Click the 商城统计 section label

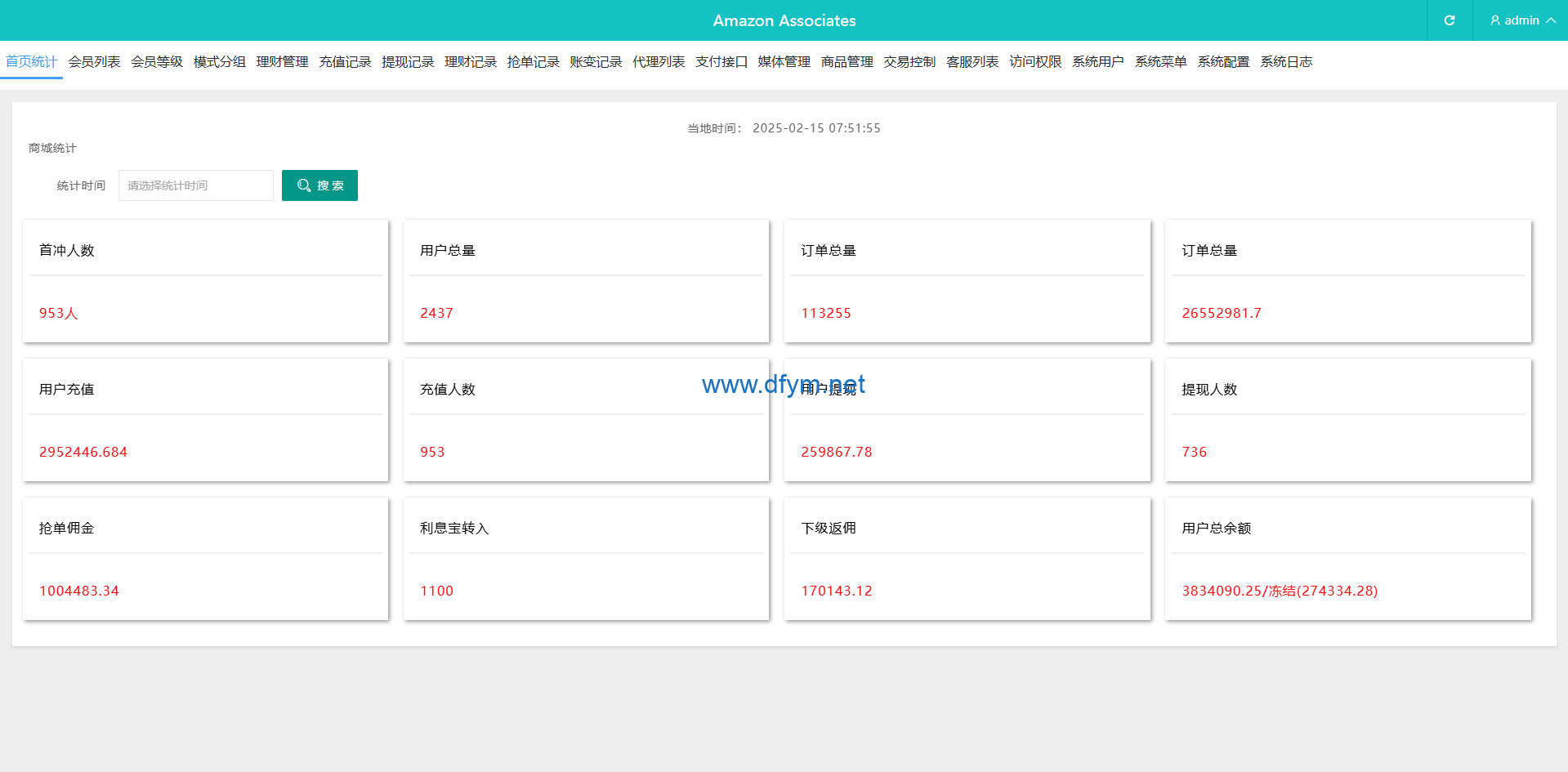click(x=52, y=148)
